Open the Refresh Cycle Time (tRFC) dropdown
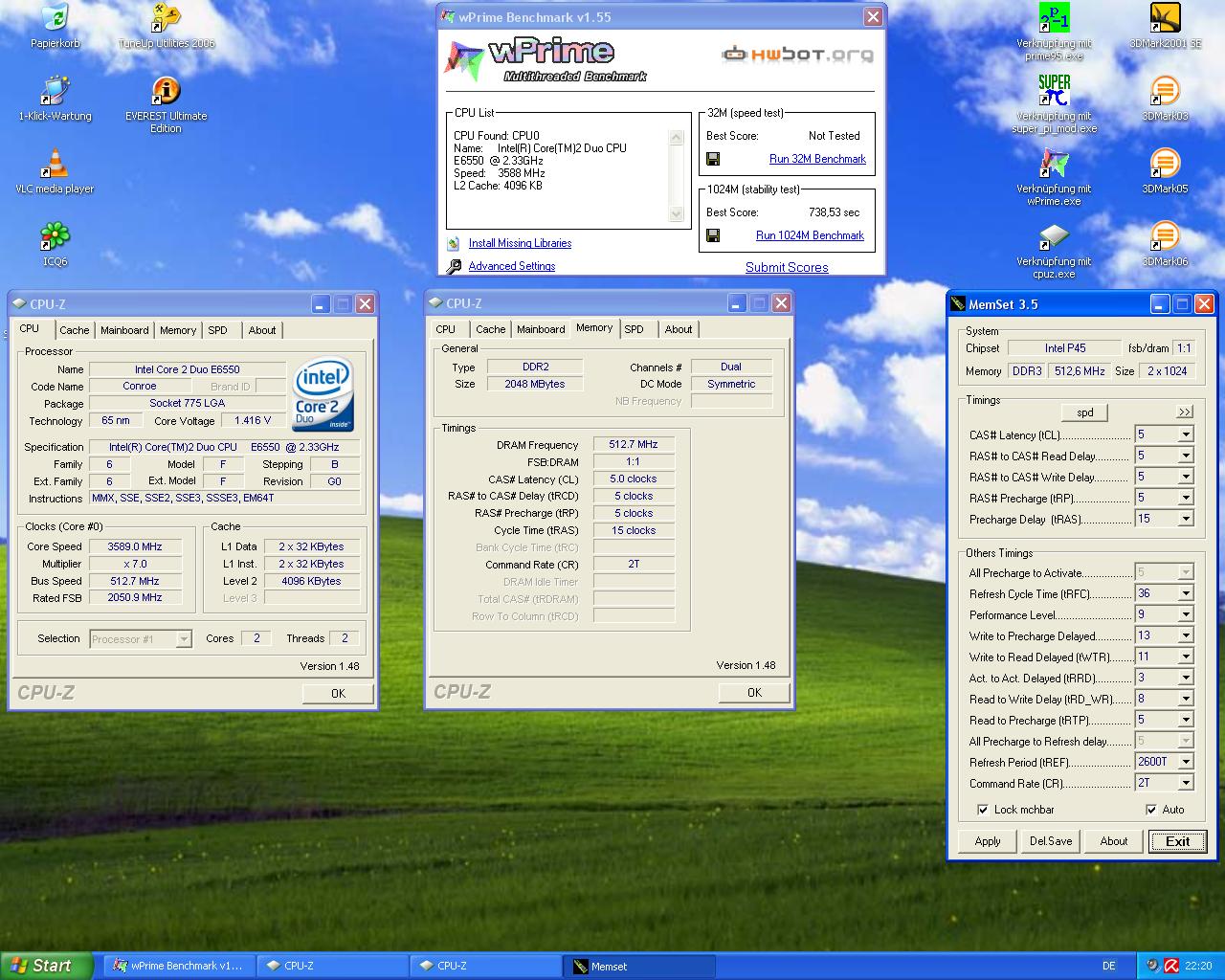Viewport: 1225px width, 980px height. point(1185,593)
